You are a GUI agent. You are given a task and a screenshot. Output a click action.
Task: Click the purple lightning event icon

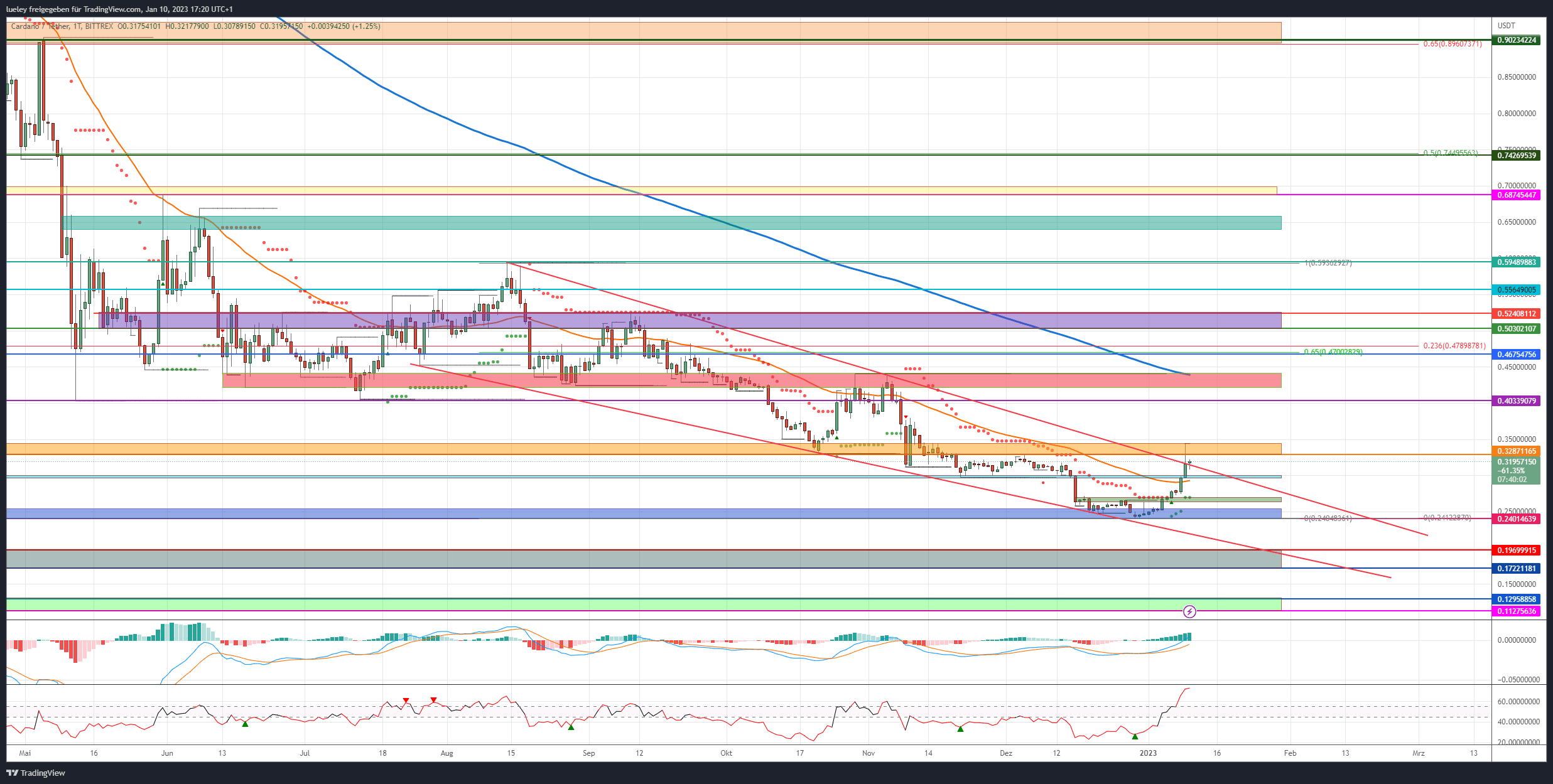point(1189,611)
